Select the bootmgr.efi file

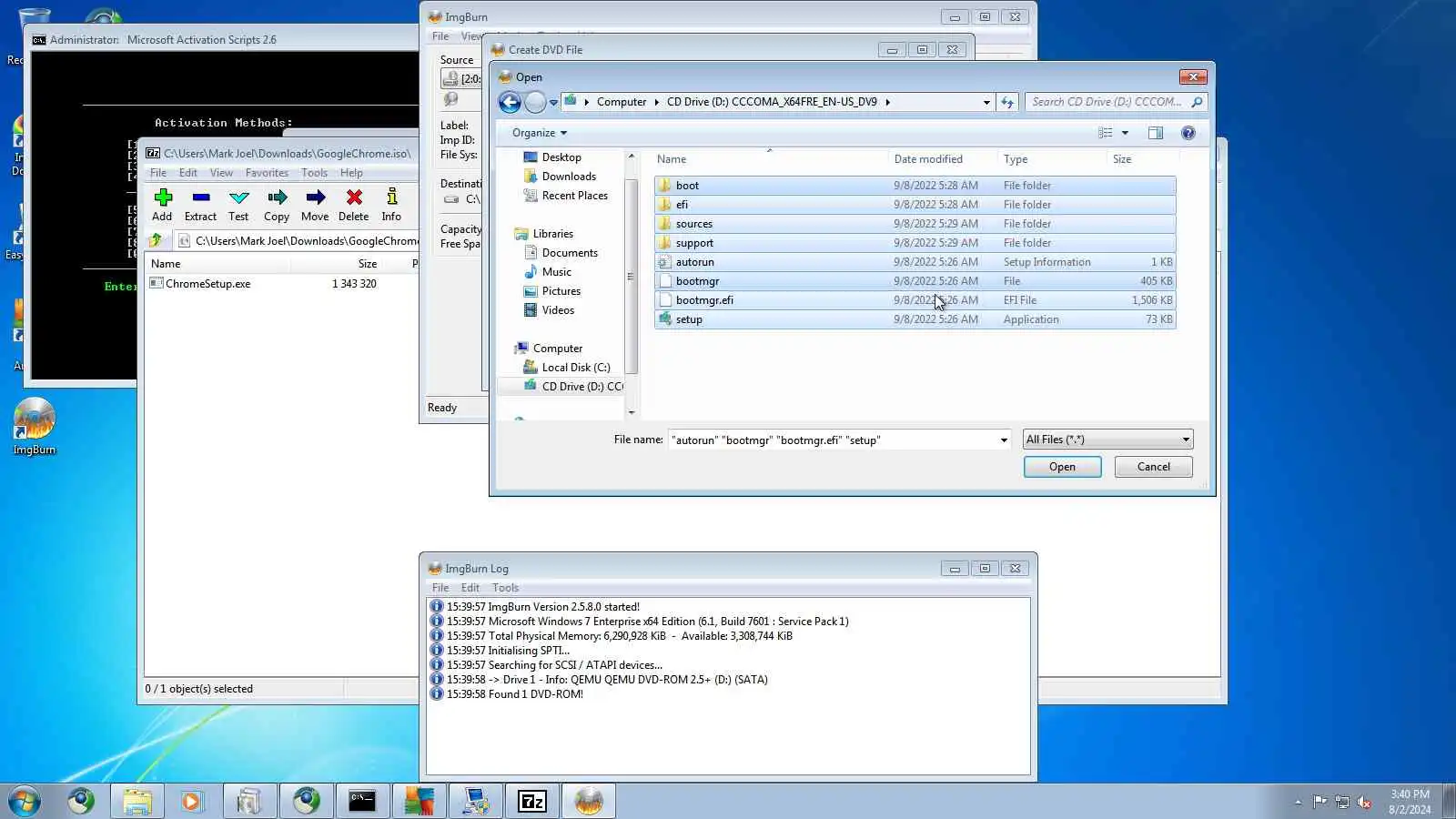coord(915,300)
